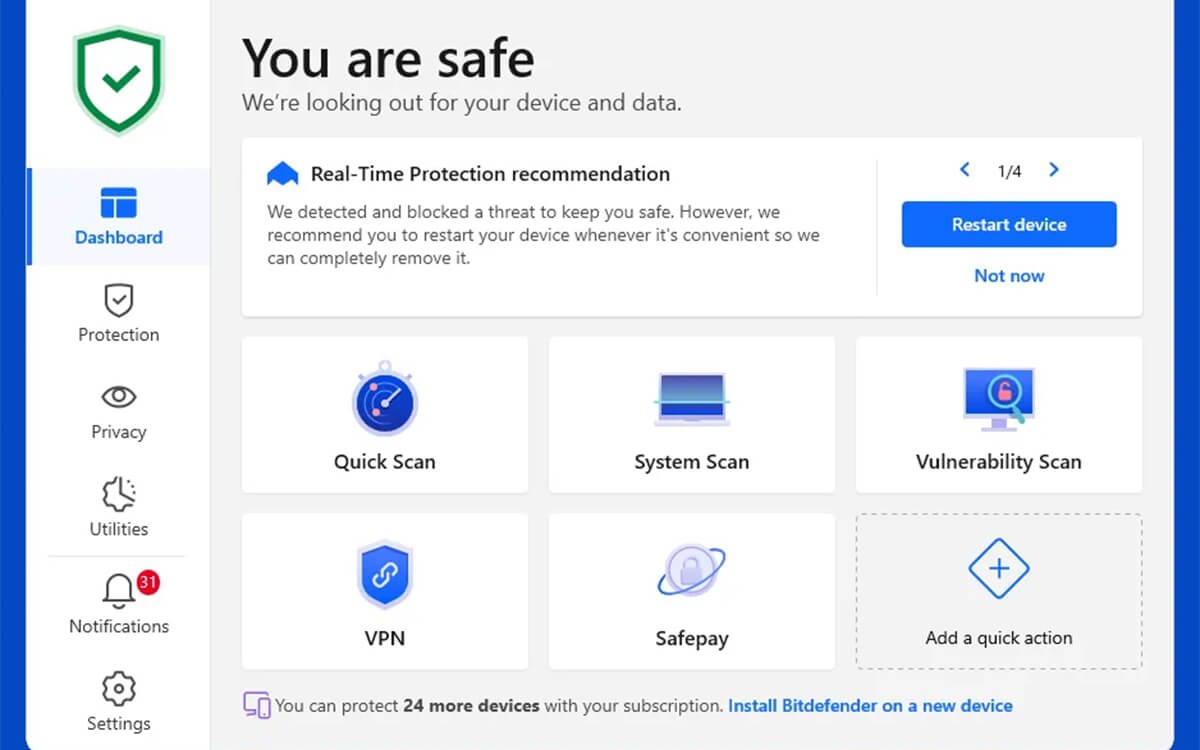The image size is (1200, 750).
Task: Advance to the next recommendation with right chevron
Action: tap(1053, 170)
